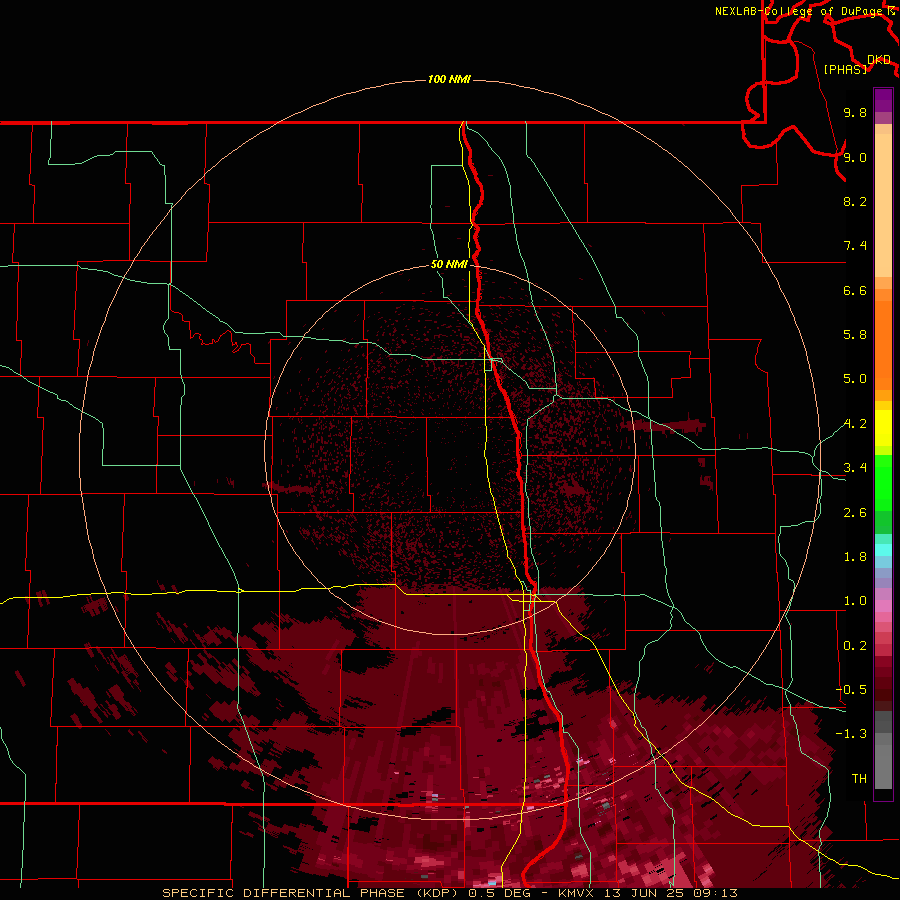Select the 2.6 scale value
Image resolution: width=900 pixels, height=900 pixels.
[x=855, y=513]
